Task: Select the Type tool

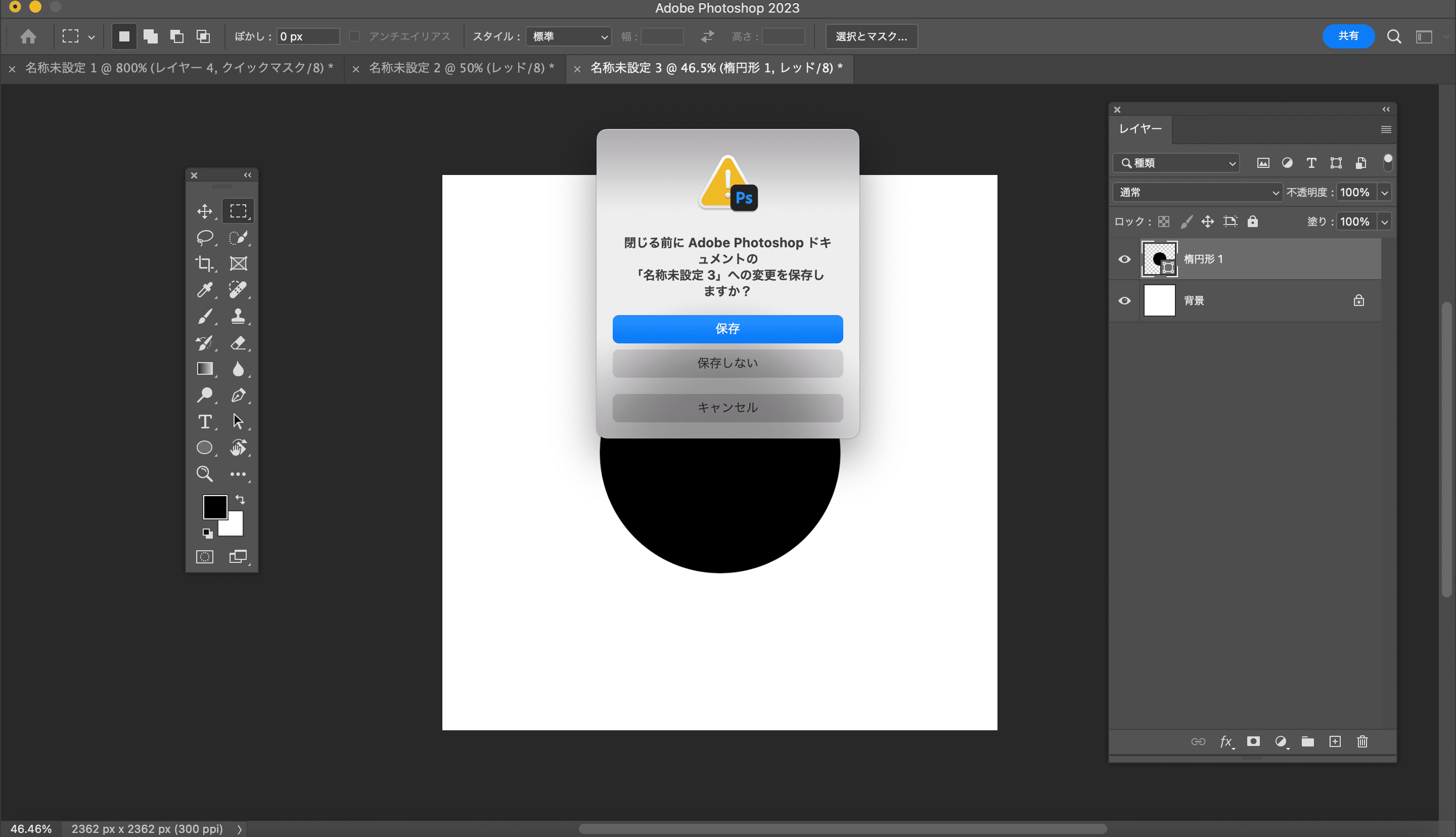Action: (205, 421)
